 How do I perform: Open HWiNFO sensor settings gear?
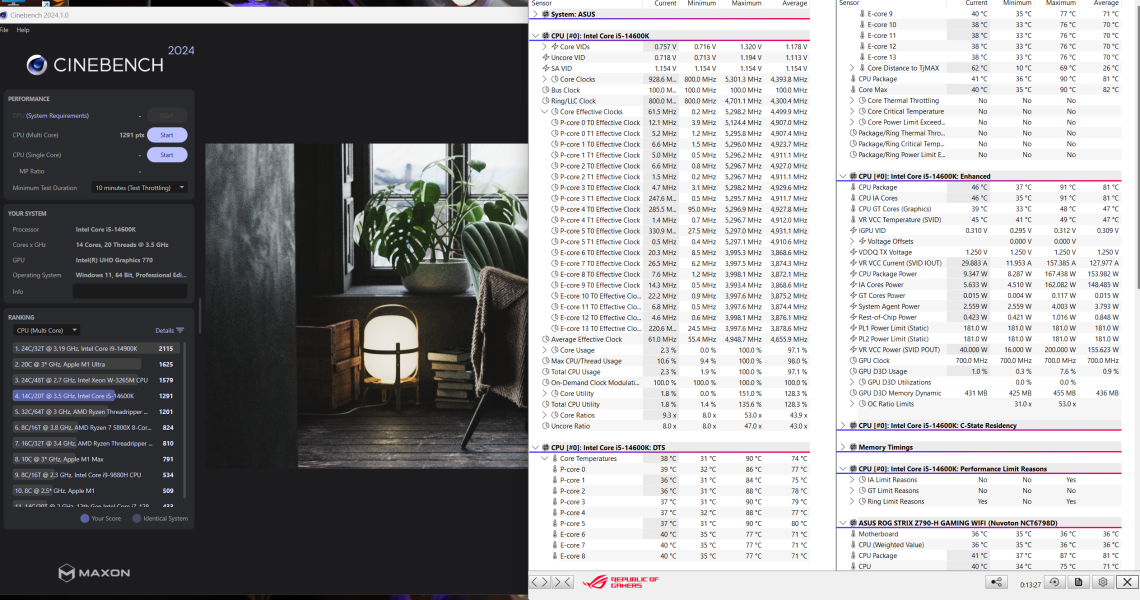click(1103, 582)
